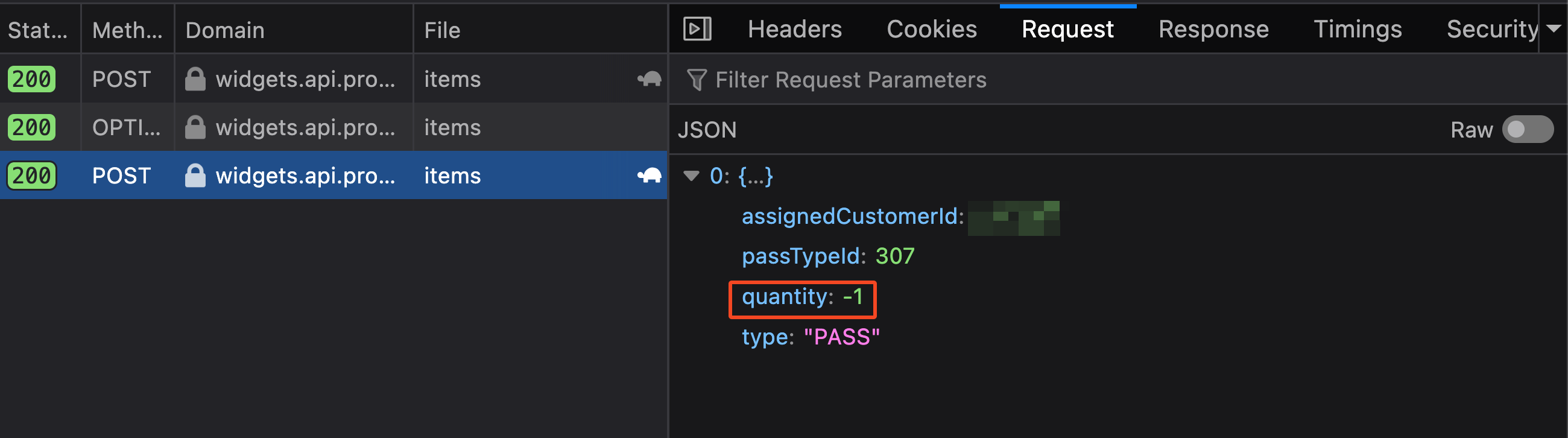Click the toggle request list pane icon
The image size is (1568, 438).
(x=697, y=28)
